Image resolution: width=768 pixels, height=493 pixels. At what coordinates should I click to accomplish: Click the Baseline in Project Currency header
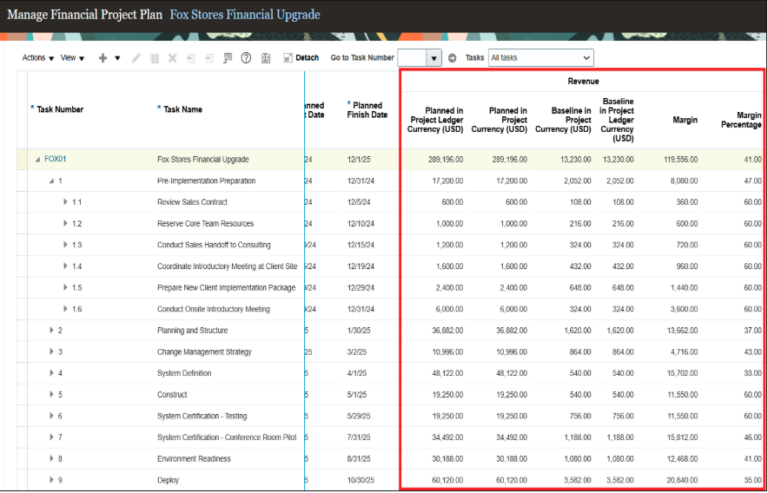pyautogui.click(x=563, y=120)
